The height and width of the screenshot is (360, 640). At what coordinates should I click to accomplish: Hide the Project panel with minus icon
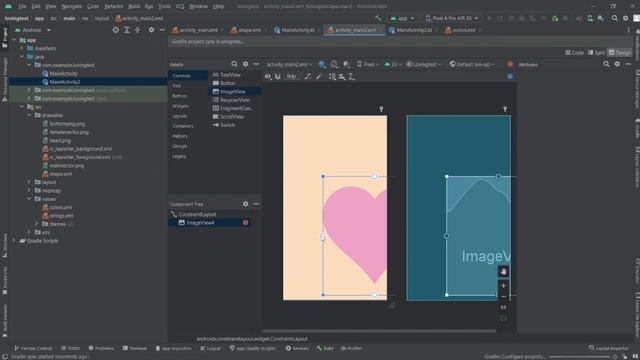coord(162,30)
